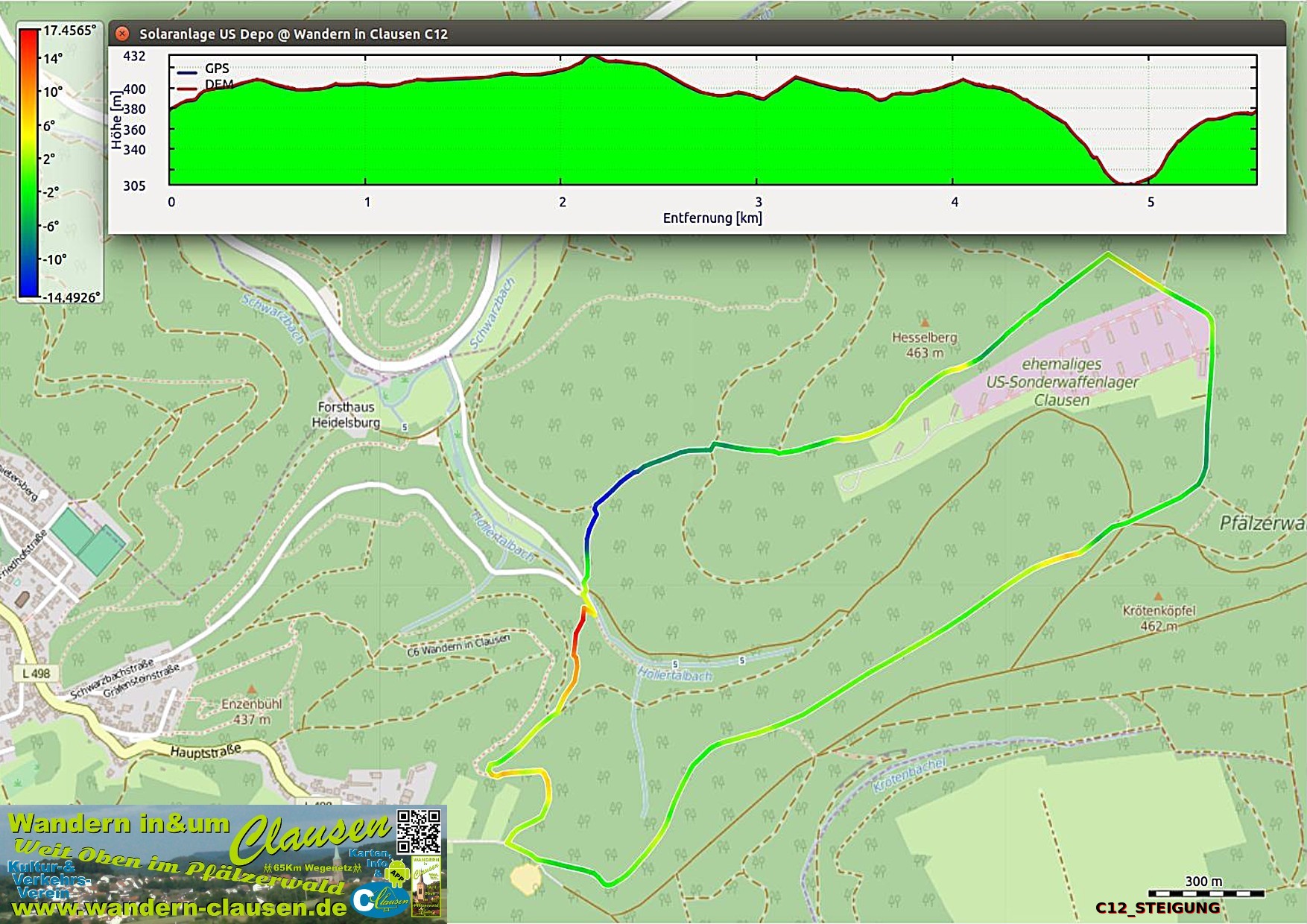
Task: Click the 65Km Wegenetz banner text
Action: coord(313,868)
